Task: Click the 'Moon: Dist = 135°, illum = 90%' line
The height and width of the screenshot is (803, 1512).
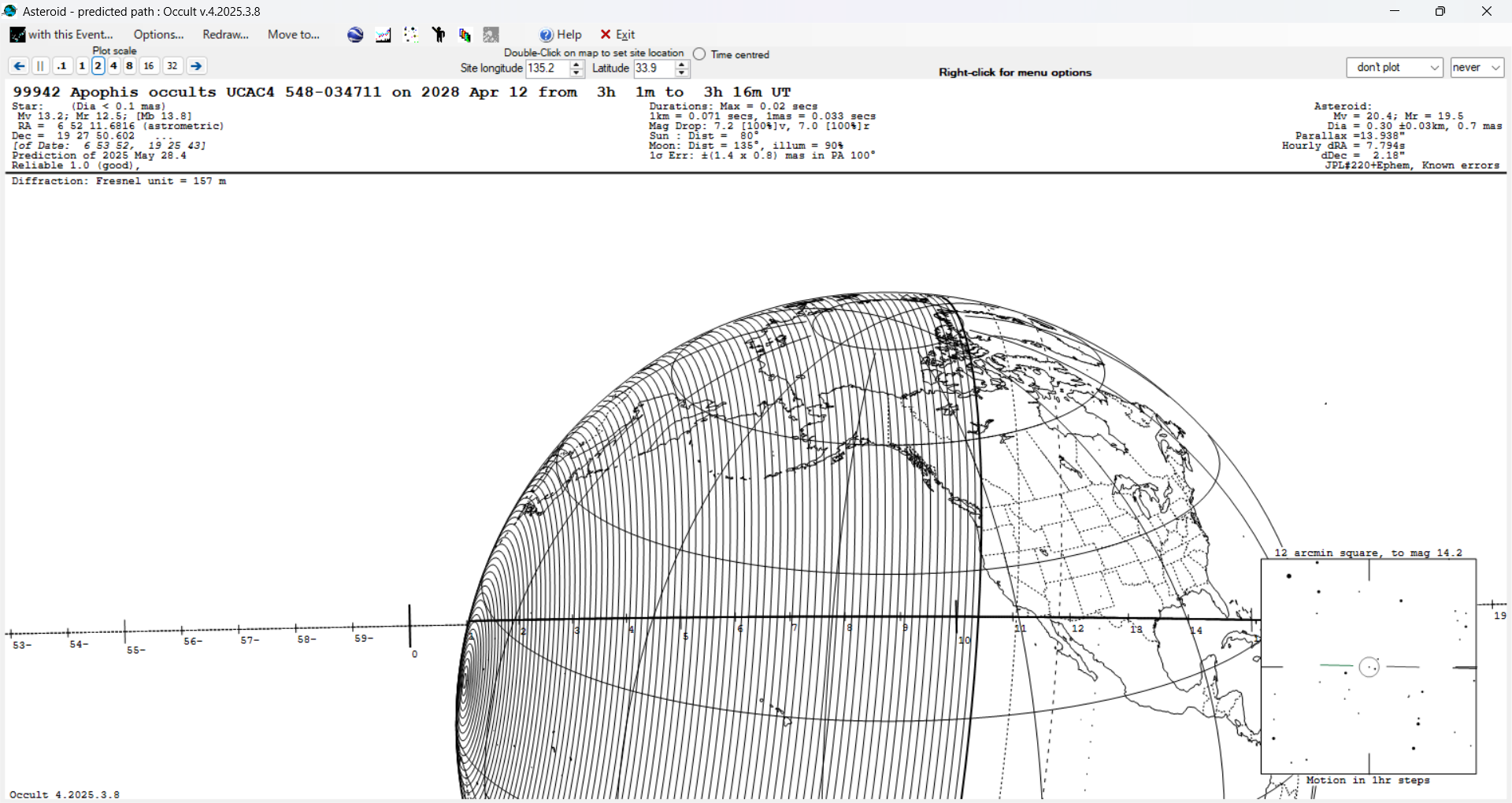Action: [x=747, y=146]
